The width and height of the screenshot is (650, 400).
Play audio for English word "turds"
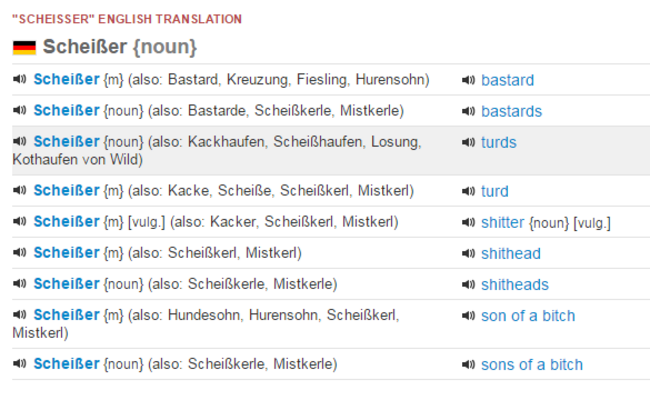point(468,142)
